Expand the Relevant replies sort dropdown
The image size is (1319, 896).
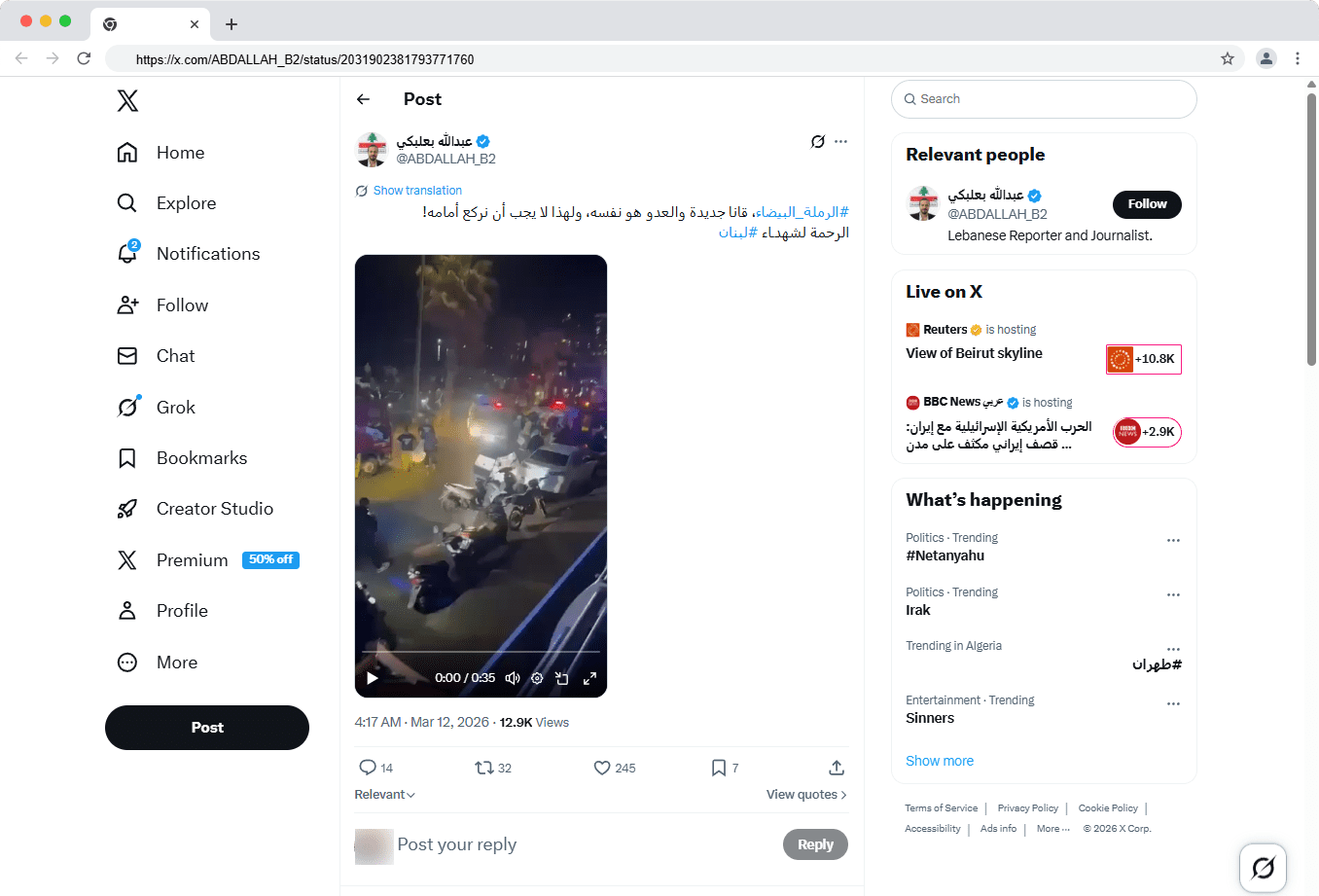[385, 795]
